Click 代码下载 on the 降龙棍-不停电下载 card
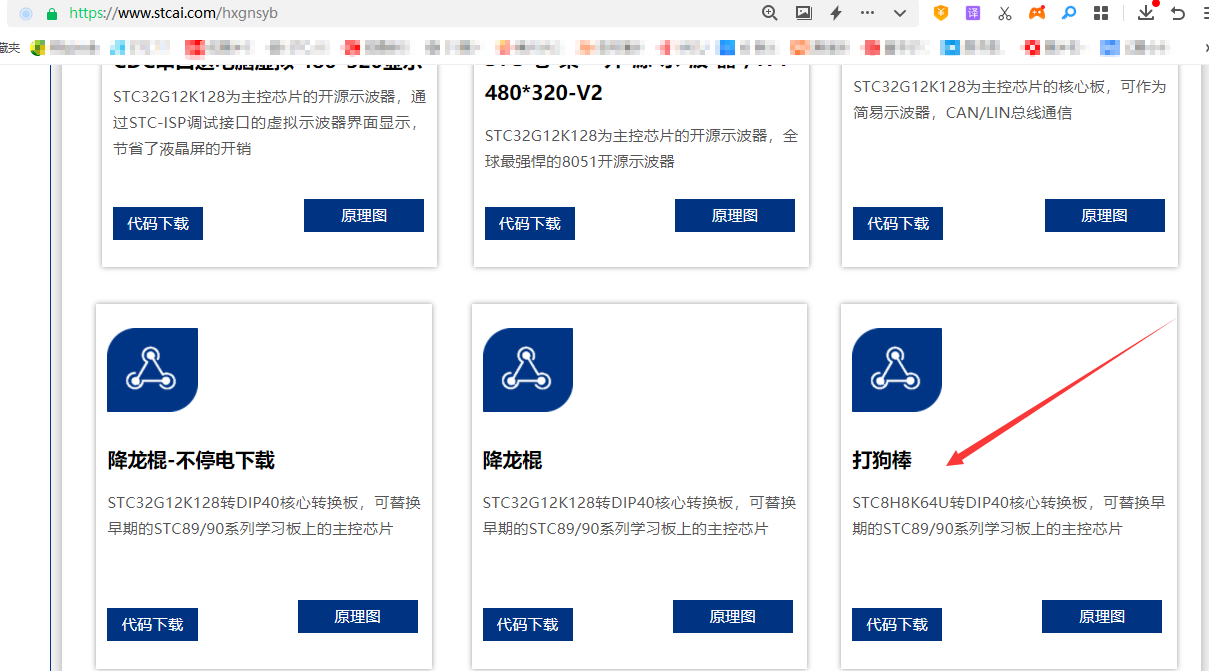 coord(152,624)
